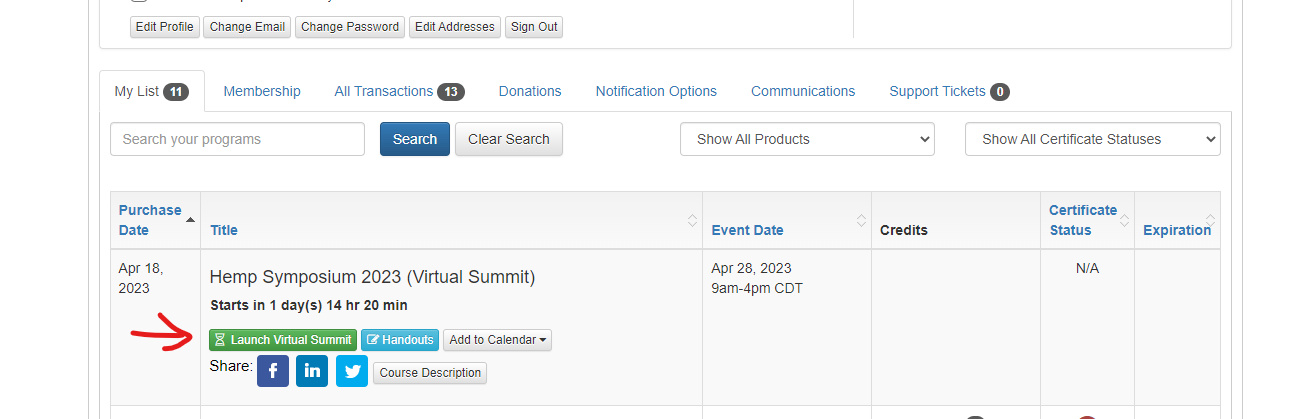Sort by Certificate Status arrows
This screenshot has height=419, width=1296.
pyautogui.click(x=1125, y=220)
